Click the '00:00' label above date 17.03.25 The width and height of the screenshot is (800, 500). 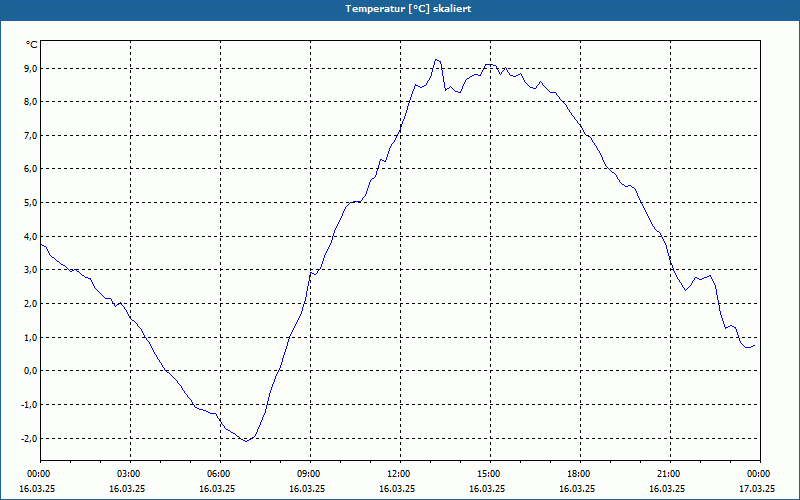[760, 474]
